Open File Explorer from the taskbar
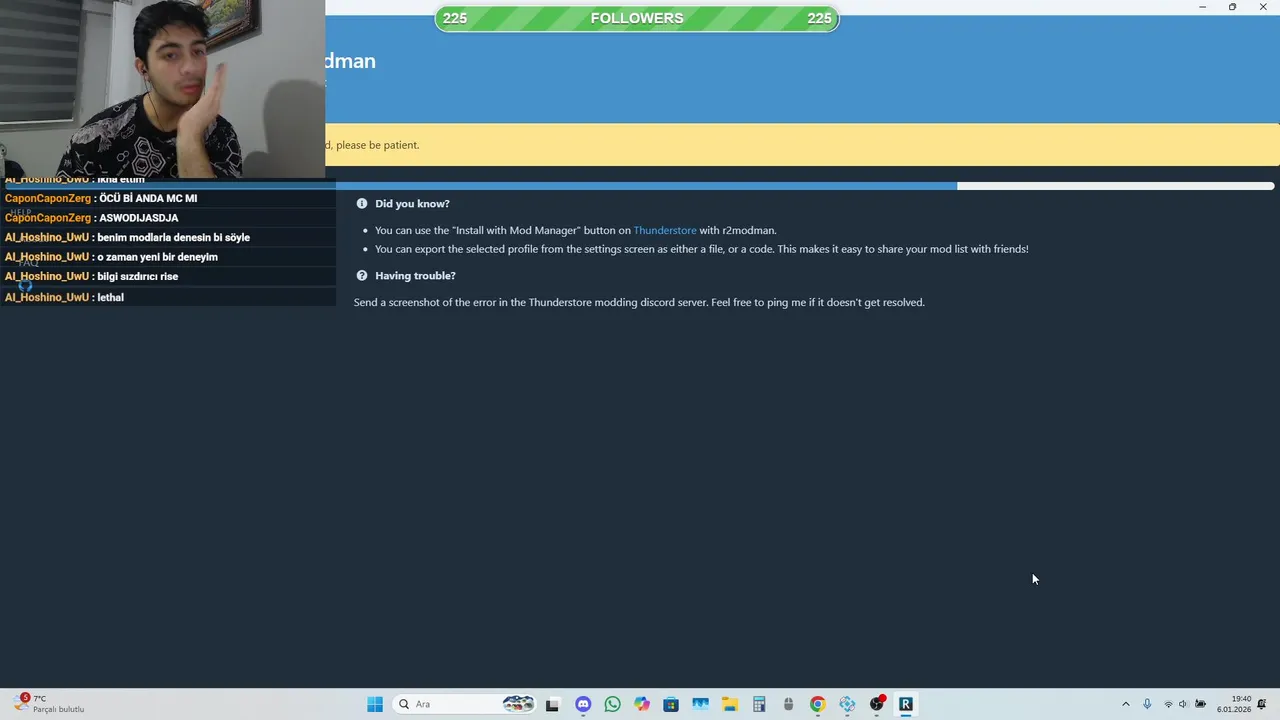The width and height of the screenshot is (1280, 720). tap(729, 704)
